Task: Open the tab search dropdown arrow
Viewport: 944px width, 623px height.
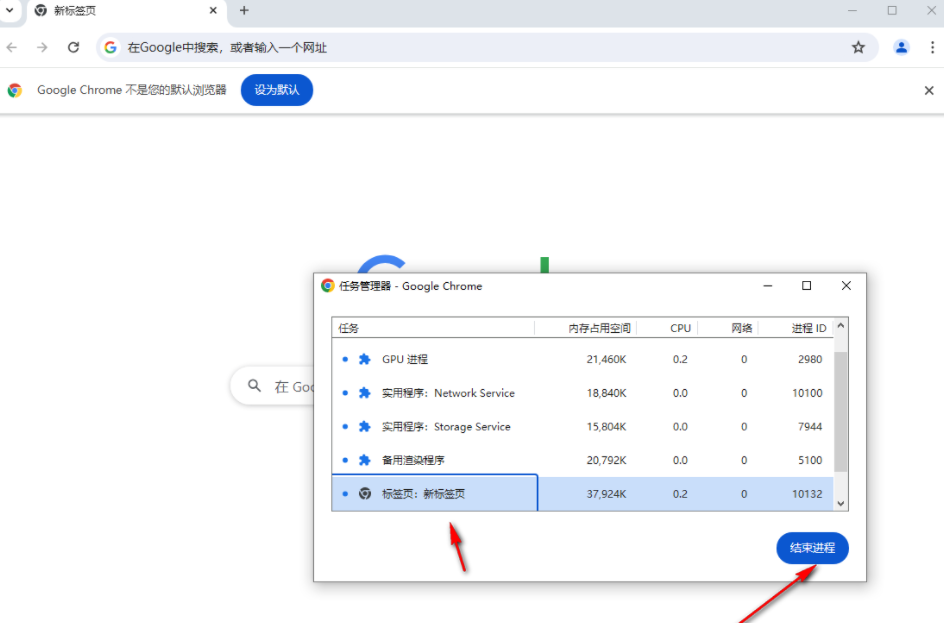Action: coord(10,10)
